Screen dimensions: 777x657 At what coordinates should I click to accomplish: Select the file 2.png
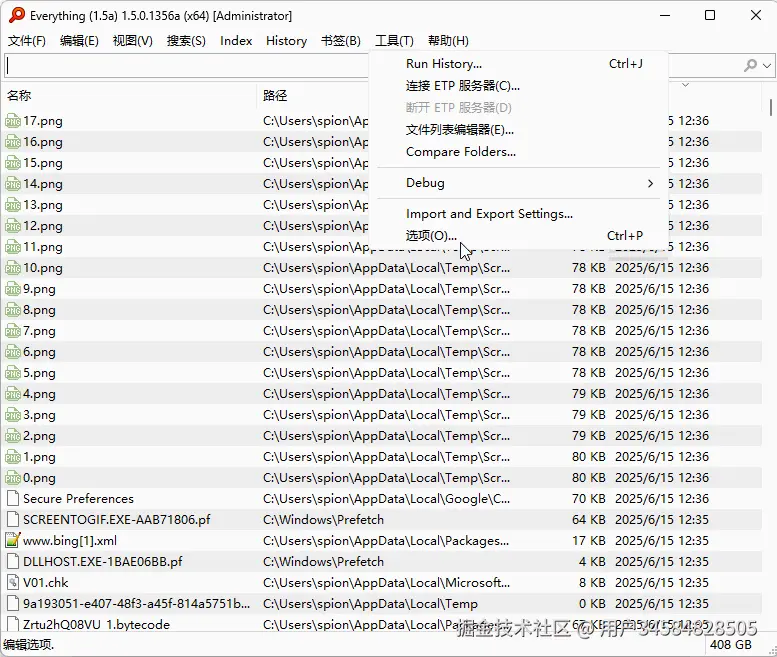point(40,436)
